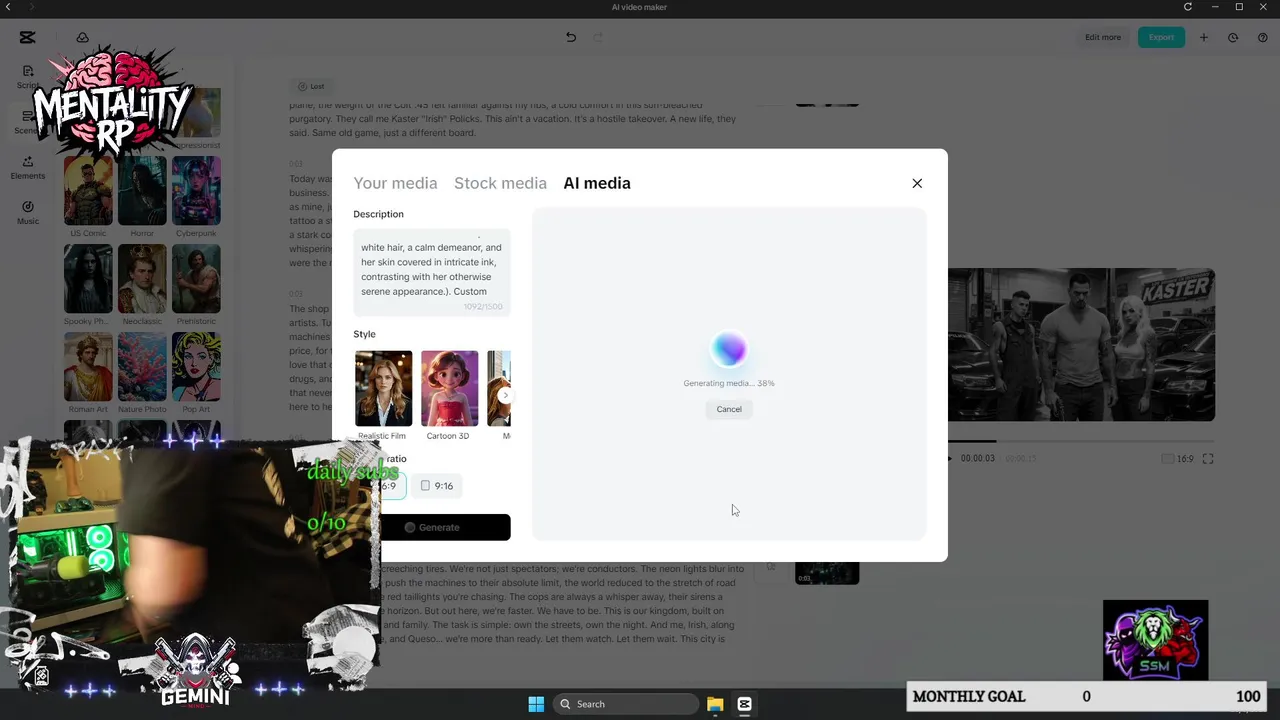Screen dimensions: 1280x720
Task: Enter fullscreen preview mode
Action: click(1208, 459)
